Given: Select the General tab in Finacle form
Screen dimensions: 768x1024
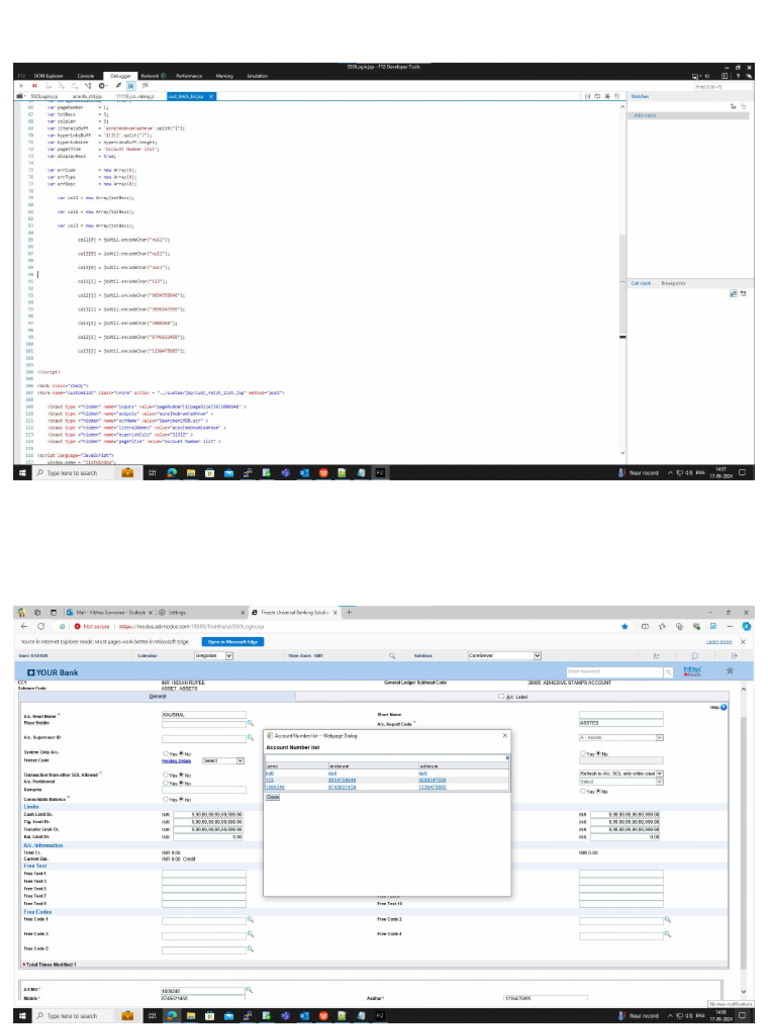Looking at the screenshot, I should (157, 697).
